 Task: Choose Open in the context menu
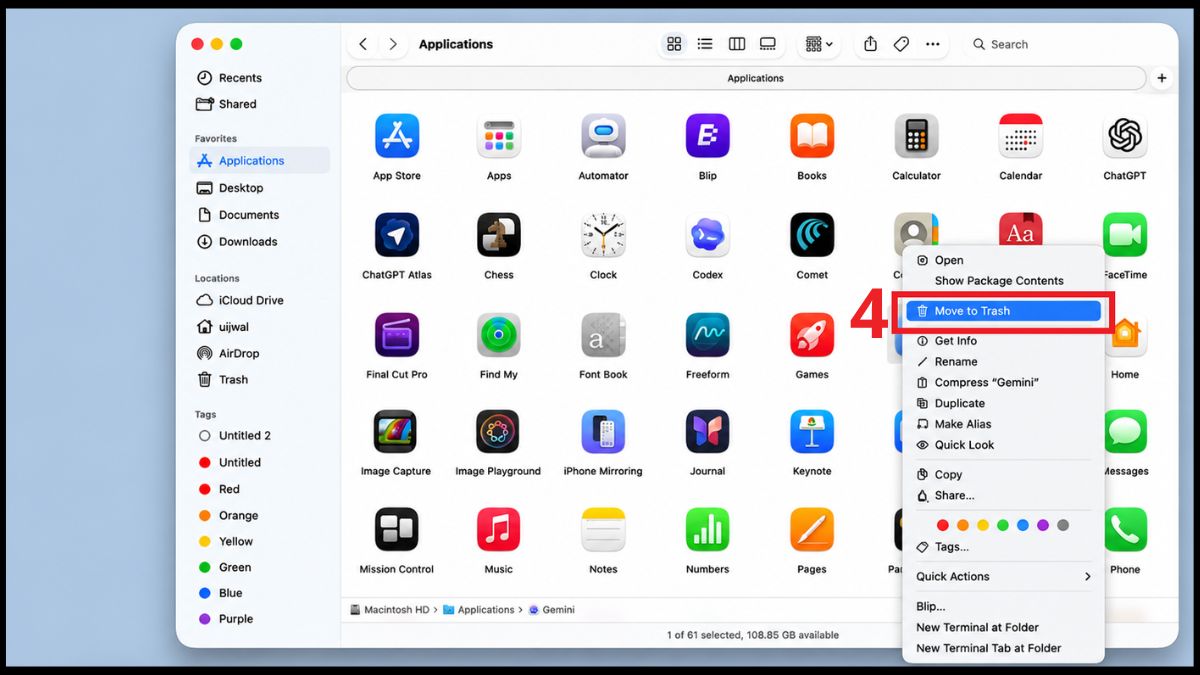1004,260
